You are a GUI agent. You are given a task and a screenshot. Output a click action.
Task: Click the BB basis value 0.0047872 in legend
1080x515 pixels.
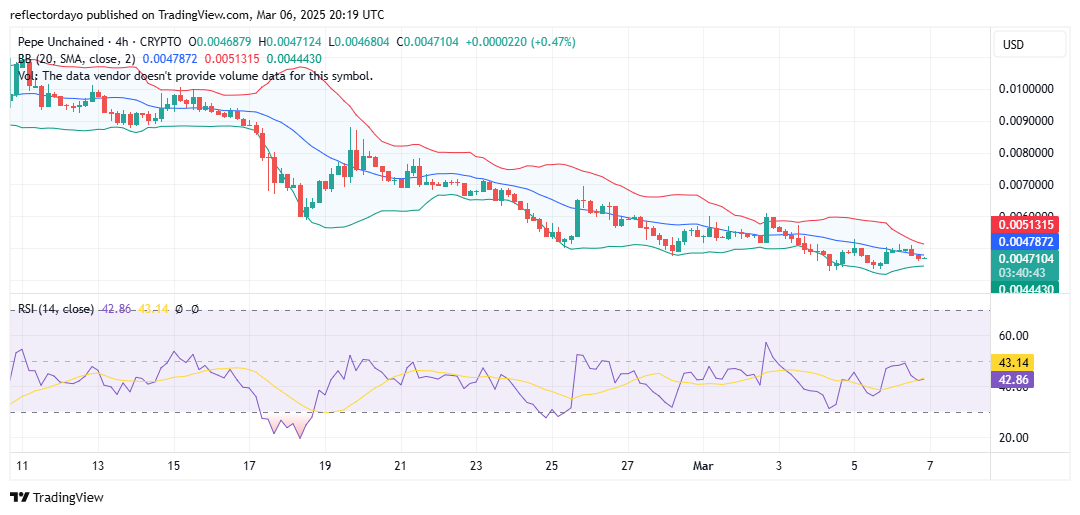(x=169, y=59)
